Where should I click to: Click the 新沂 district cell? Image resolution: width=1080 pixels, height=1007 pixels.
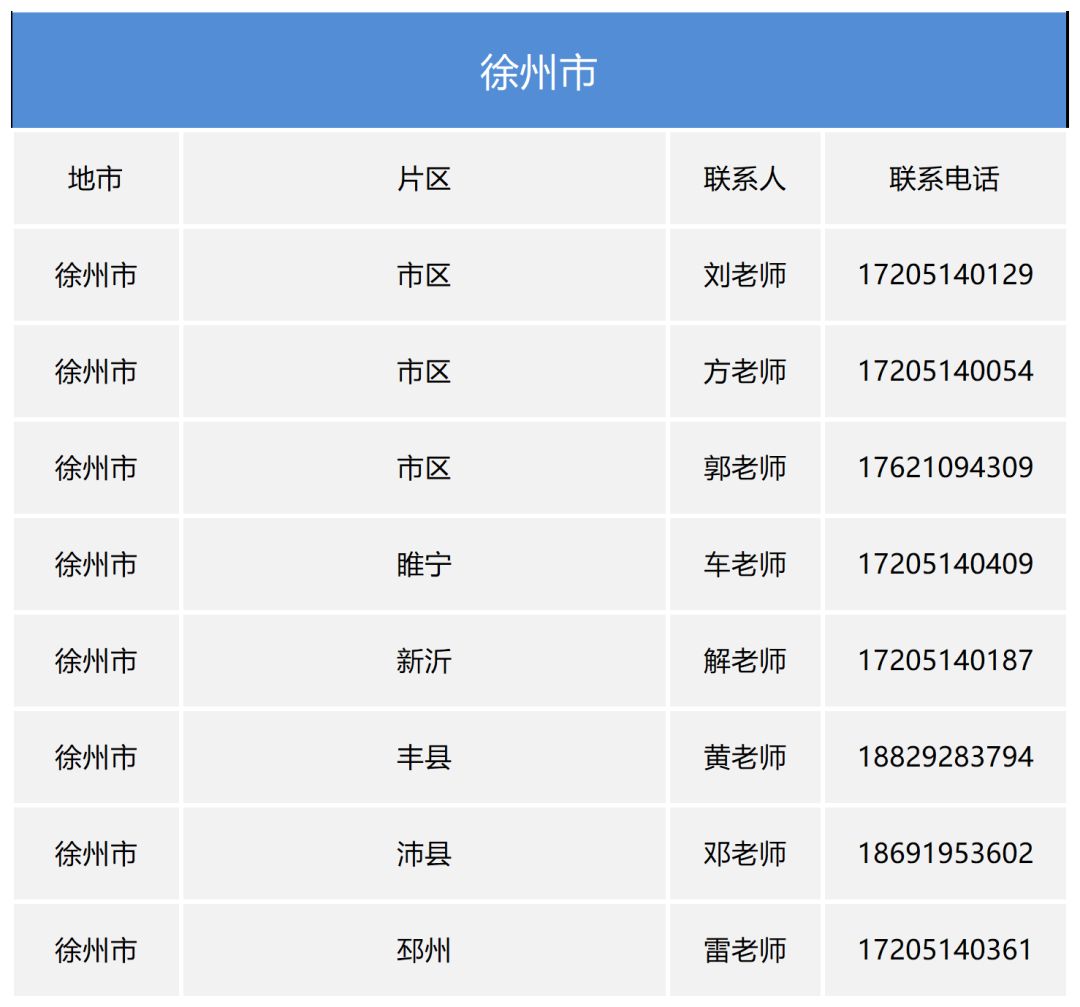pos(422,660)
